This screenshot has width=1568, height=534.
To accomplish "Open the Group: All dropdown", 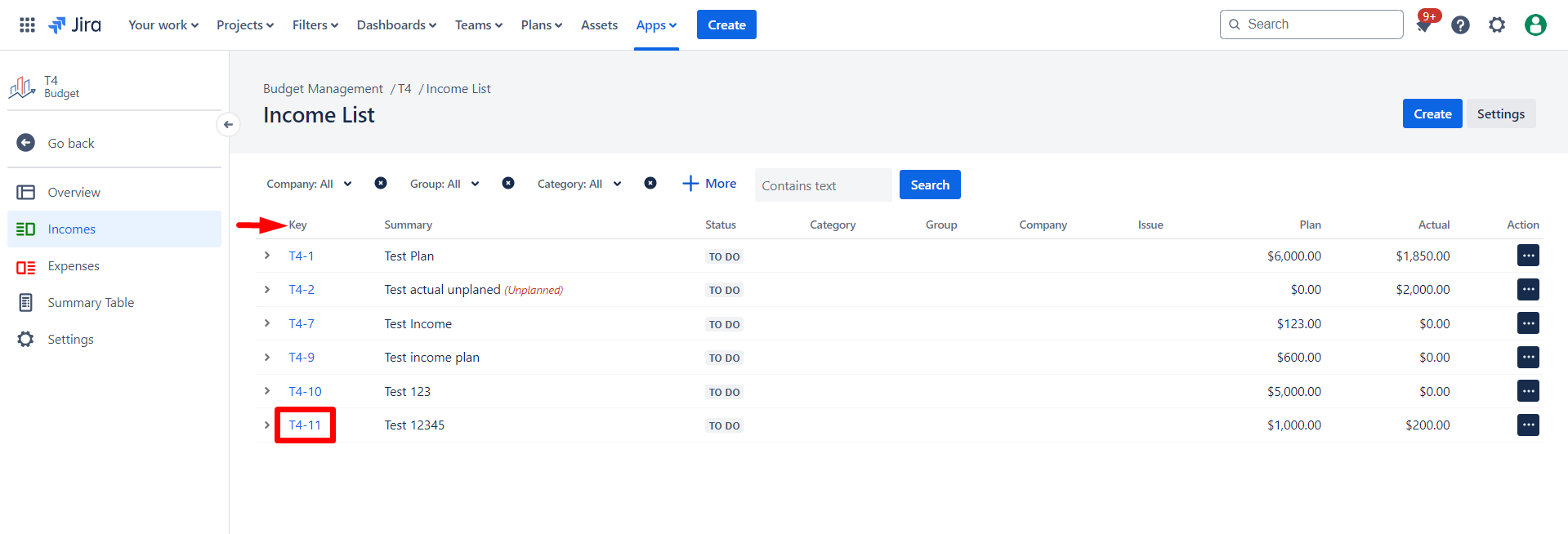I will point(444,184).
